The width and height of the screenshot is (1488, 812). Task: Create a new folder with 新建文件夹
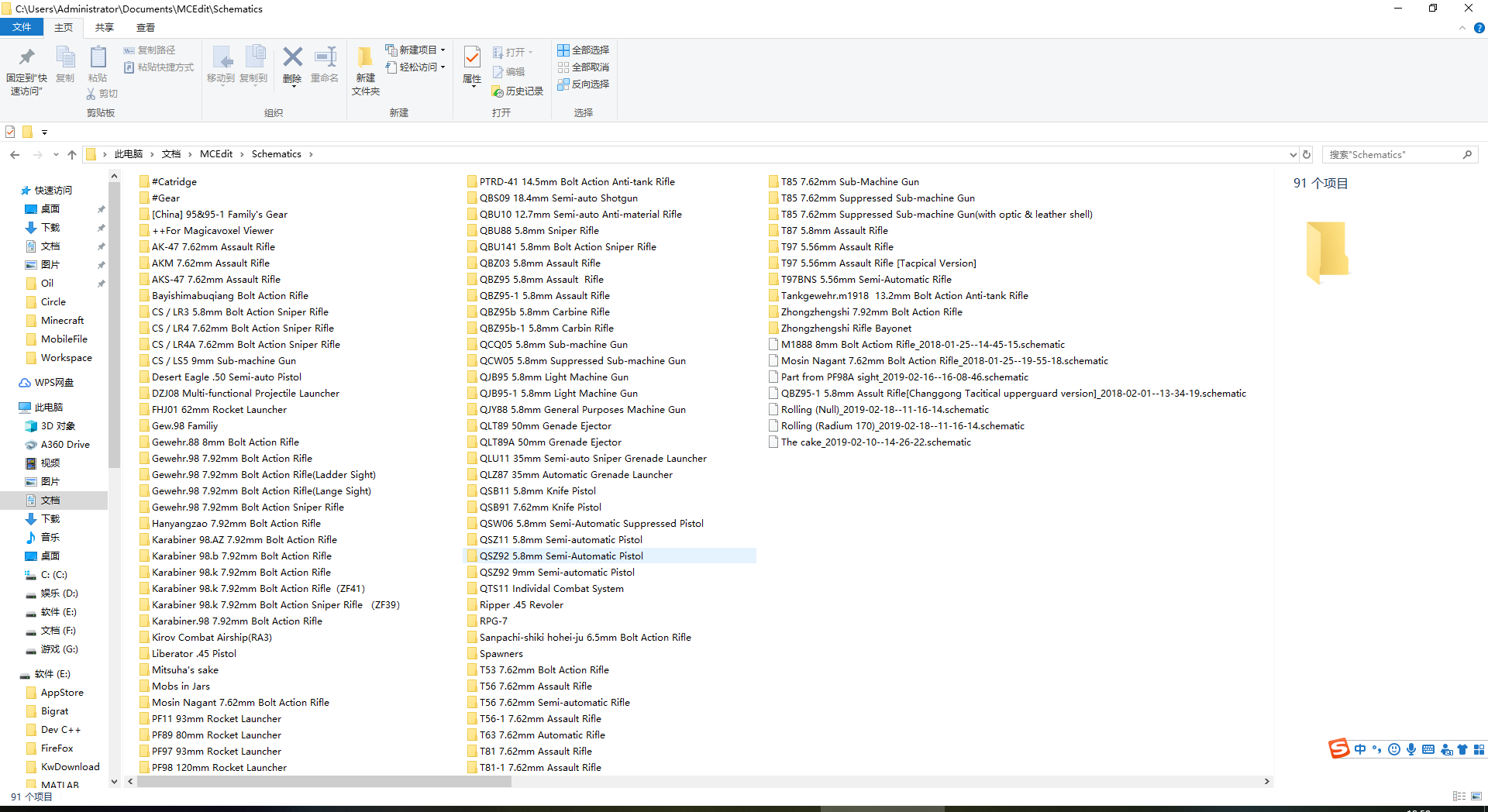(x=365, y=71)
